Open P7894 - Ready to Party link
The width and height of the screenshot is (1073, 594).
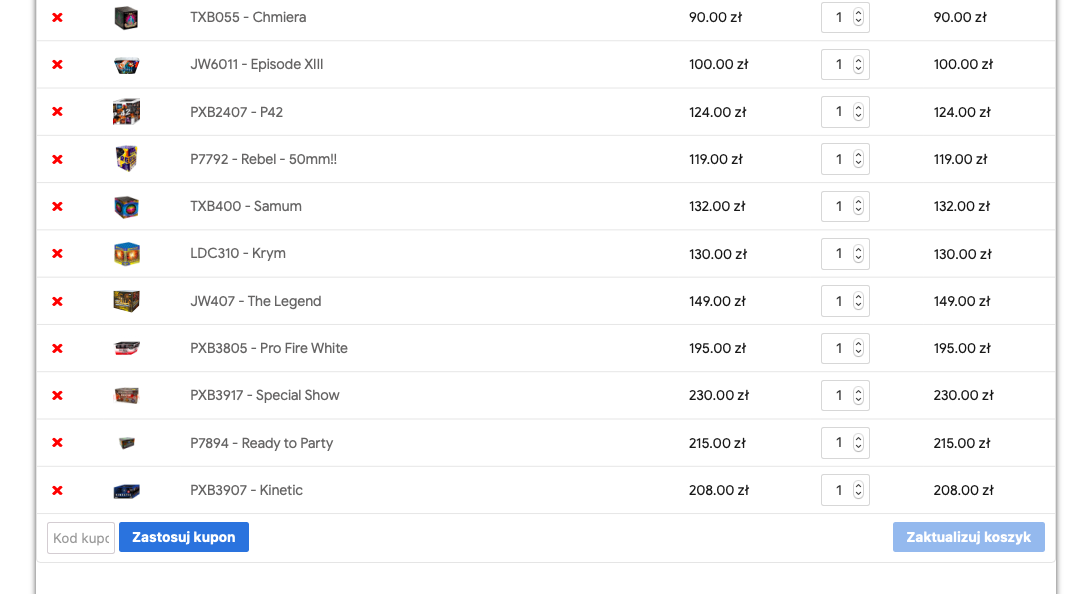[x=261, y=443]
